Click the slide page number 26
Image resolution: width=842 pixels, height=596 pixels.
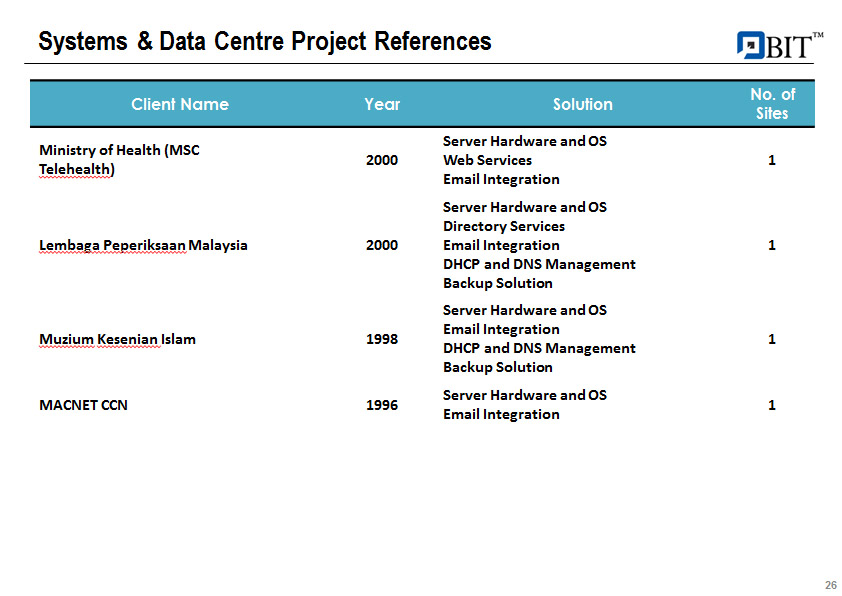pos(830,585)
